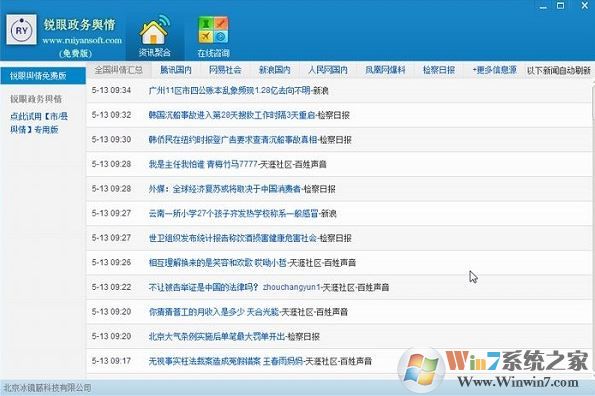Switch to the 凤凰网爆料 tab
595x396 pixels.
(x=385, y=70)
